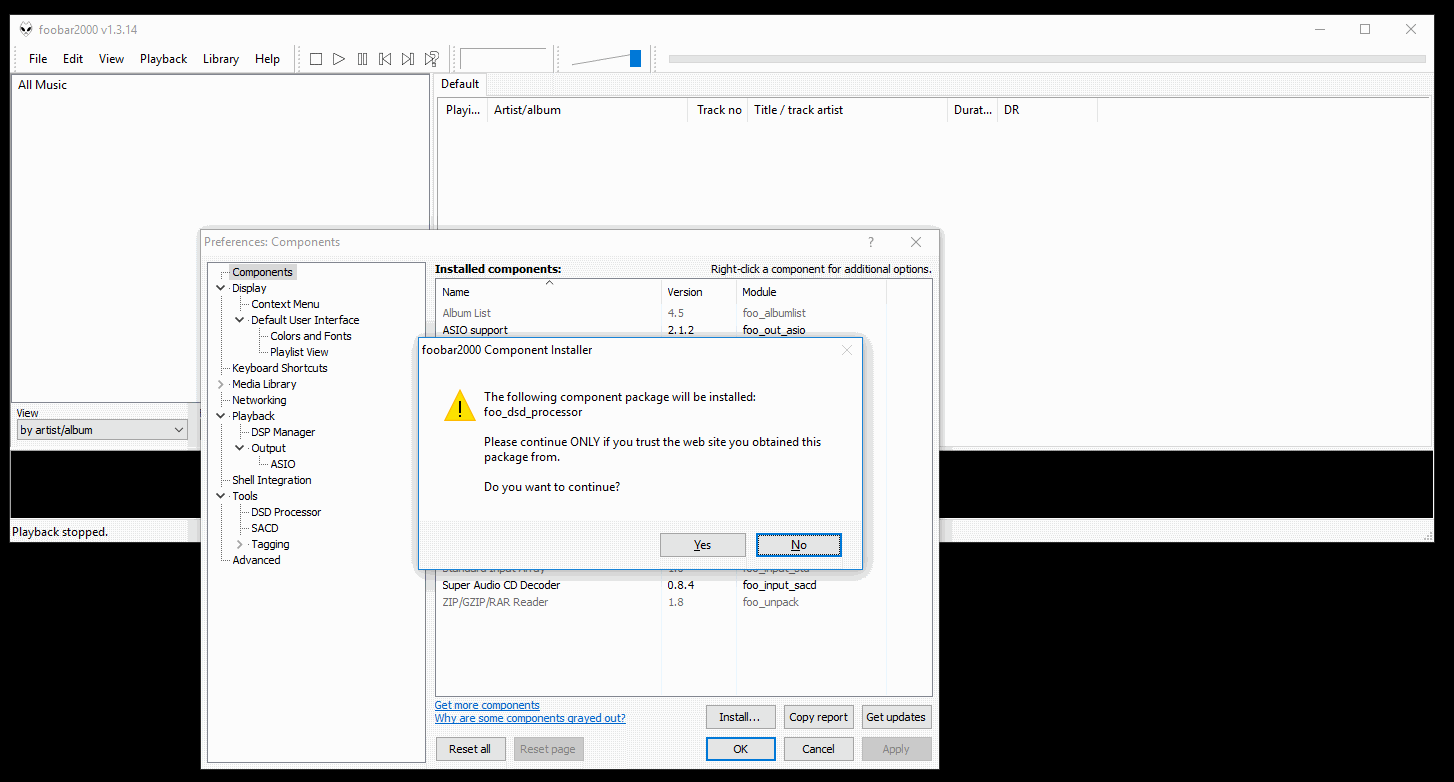Screen dimensions: 1454x782
Task: Collapse the Default User Interface node
Action: [x=240, y=320]
